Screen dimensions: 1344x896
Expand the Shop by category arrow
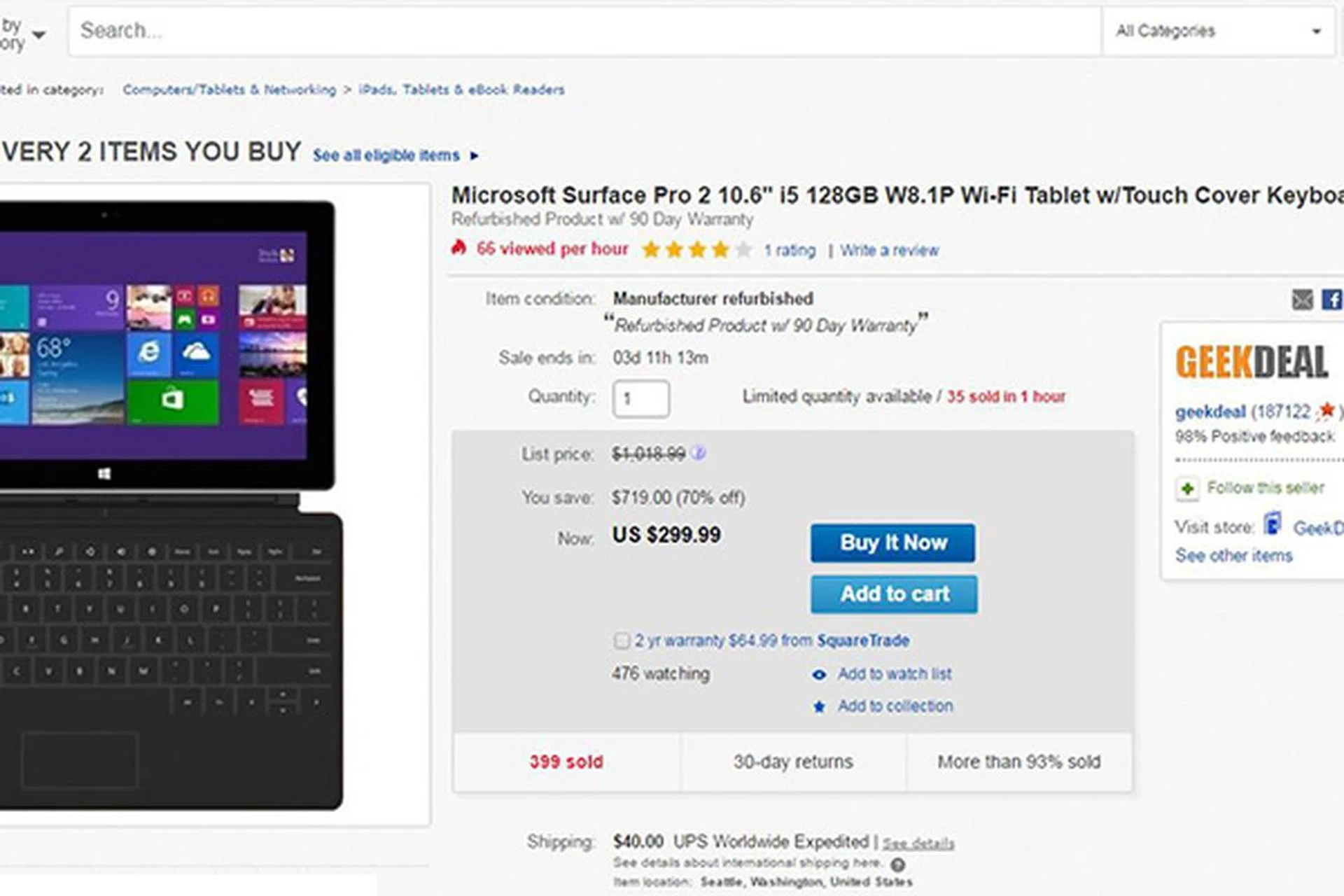pyautogui.click(x=39, y=34)
